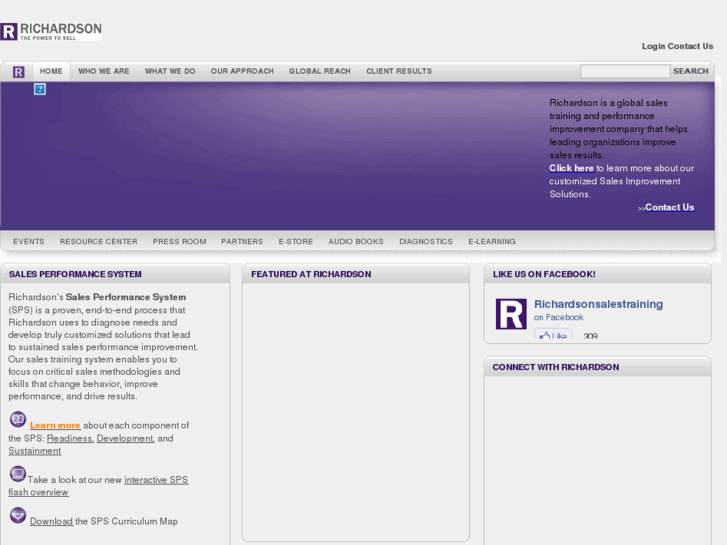Click the Readiness link
Viewport: 727px width, 545px height.
click(70, 438)
